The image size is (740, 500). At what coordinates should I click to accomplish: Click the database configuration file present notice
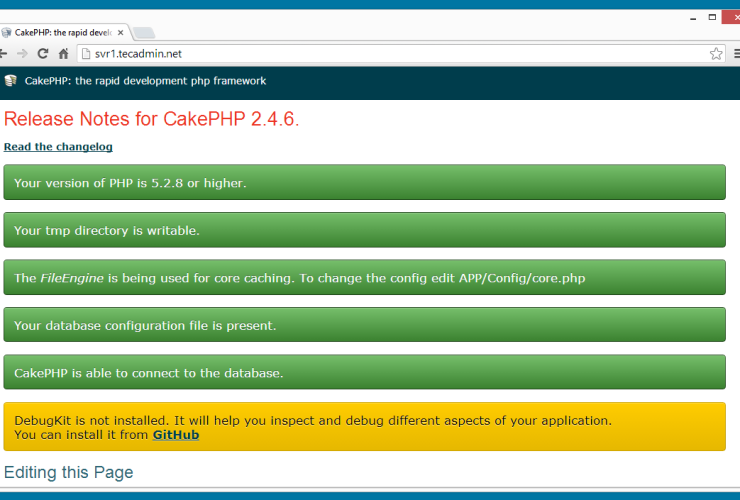pos(364,325)
